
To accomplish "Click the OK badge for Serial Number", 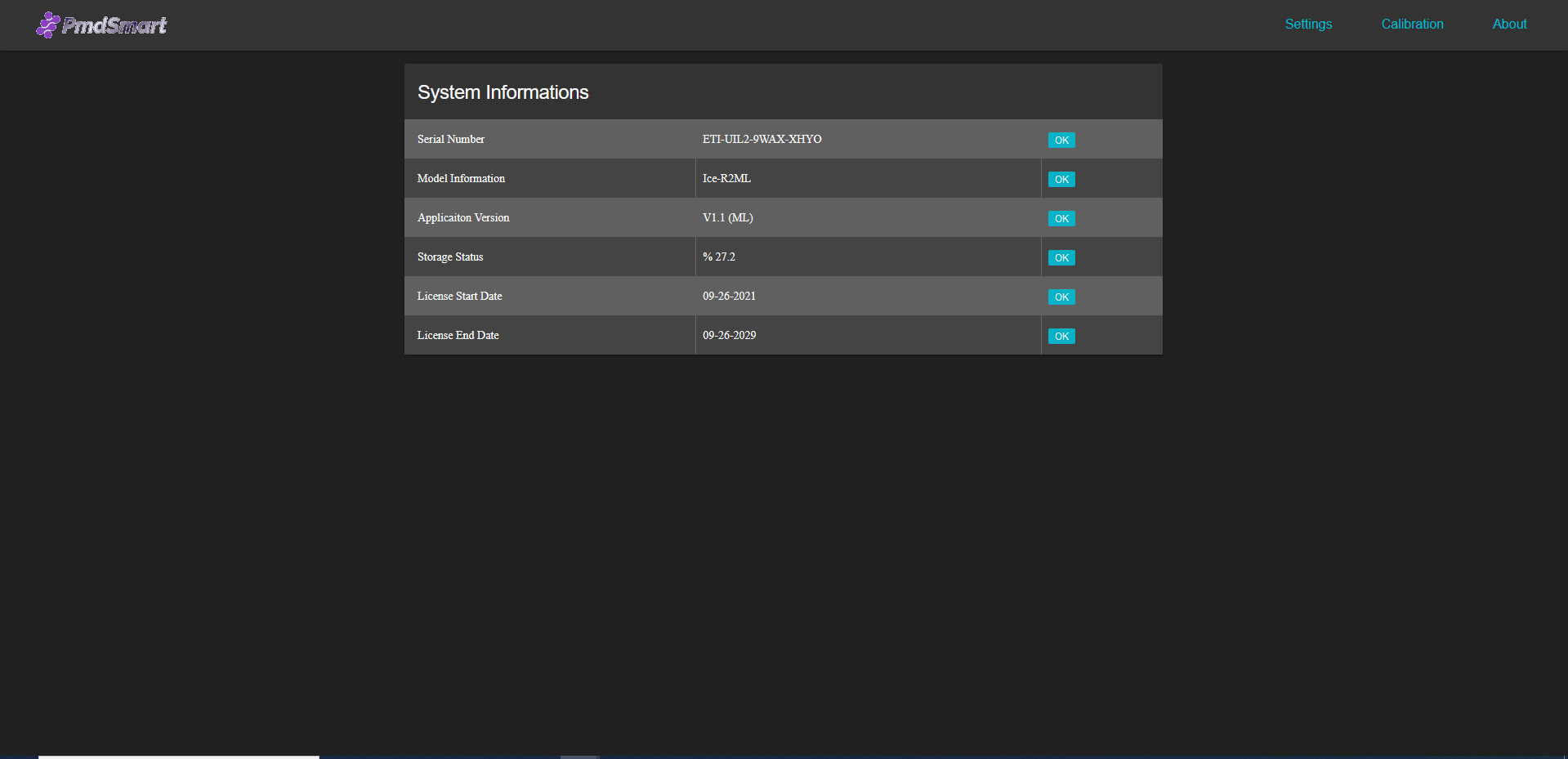I will click(1061, 140).
